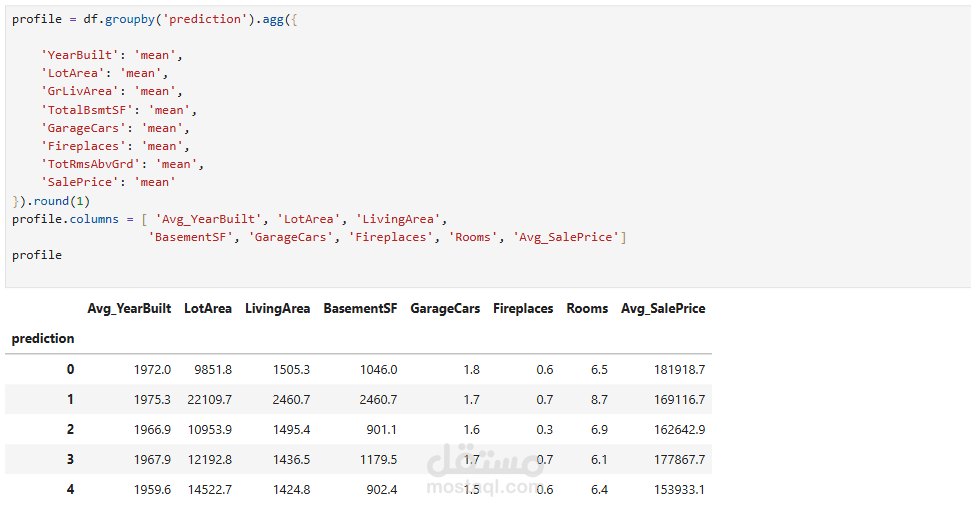Select row index 3 in the table

(70, 459)
